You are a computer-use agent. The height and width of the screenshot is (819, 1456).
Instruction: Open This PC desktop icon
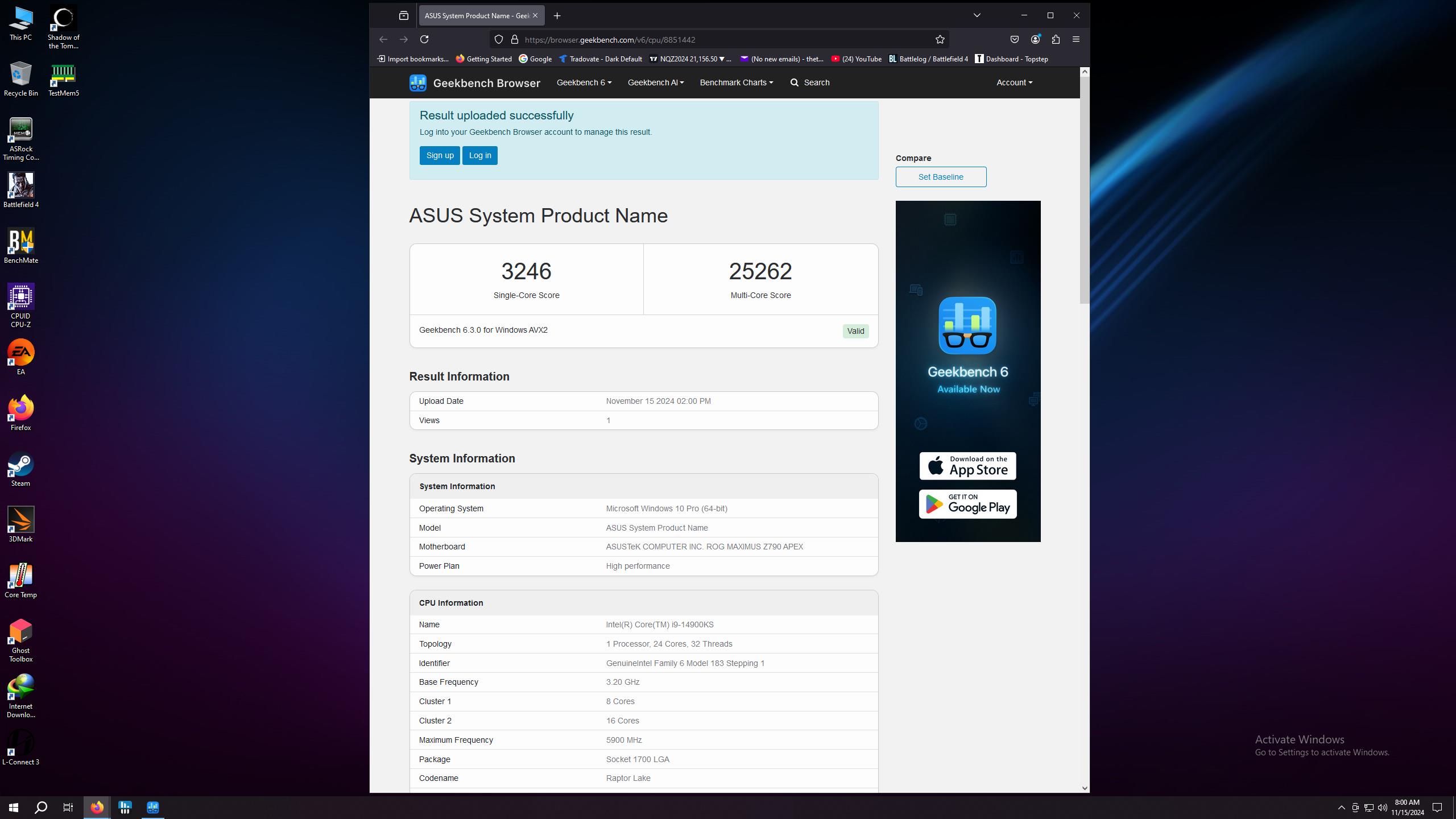tap(20, 24)
